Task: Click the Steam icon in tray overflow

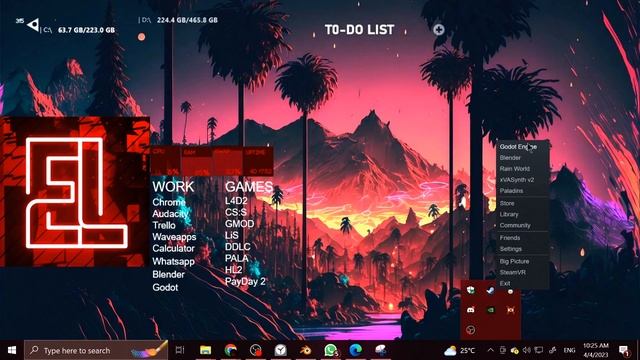Action: [x=490, y=290]
